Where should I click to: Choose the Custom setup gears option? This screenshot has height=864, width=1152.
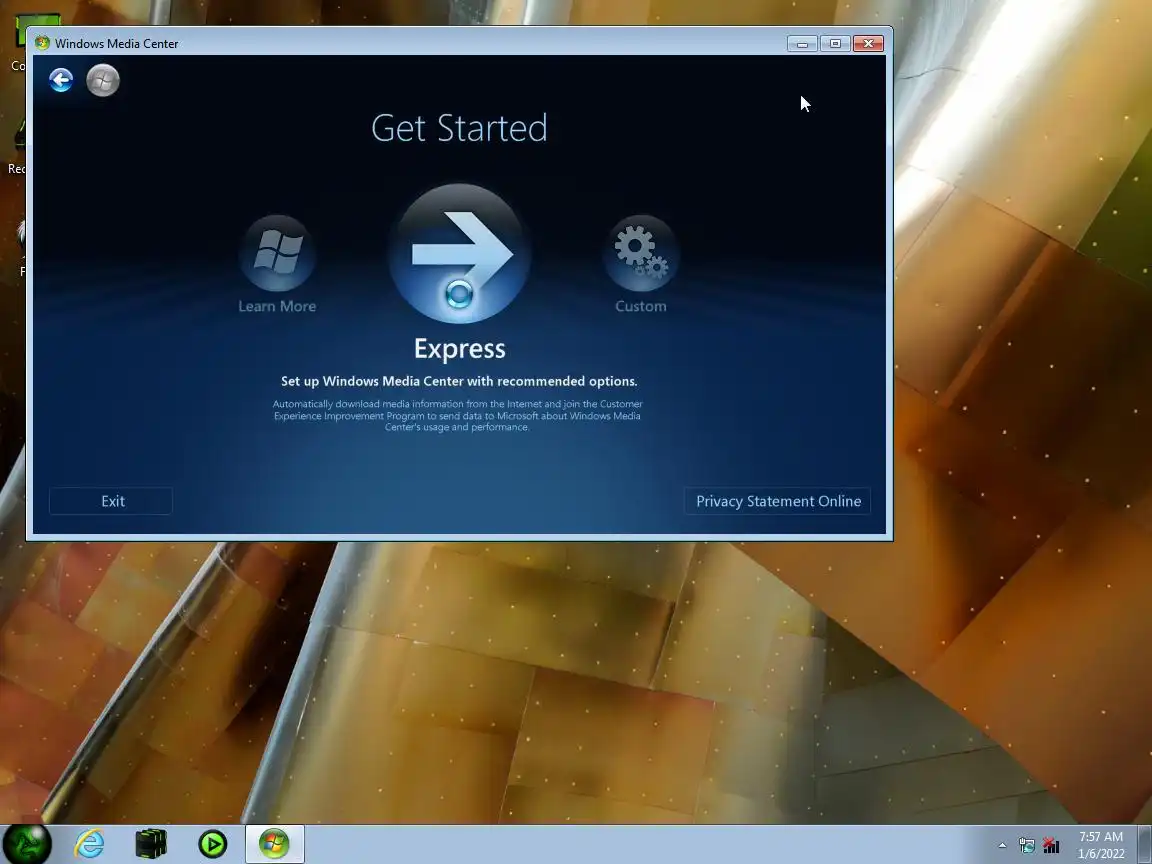pos(641,253)
